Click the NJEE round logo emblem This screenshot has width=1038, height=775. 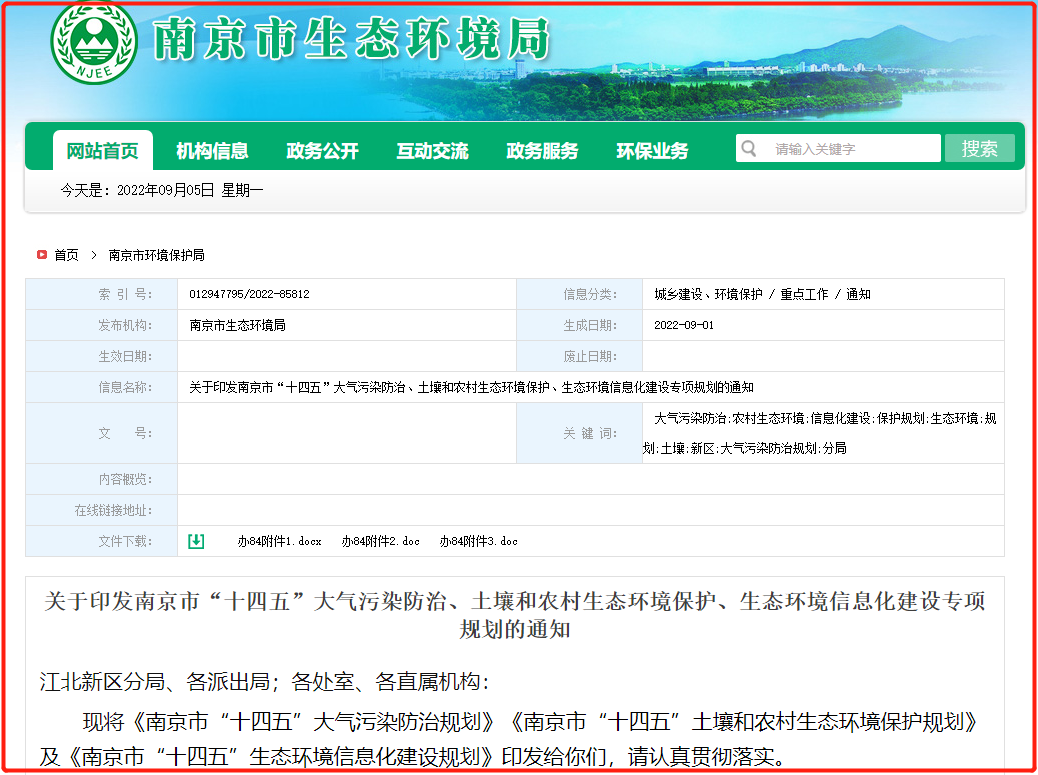point(94,44)
